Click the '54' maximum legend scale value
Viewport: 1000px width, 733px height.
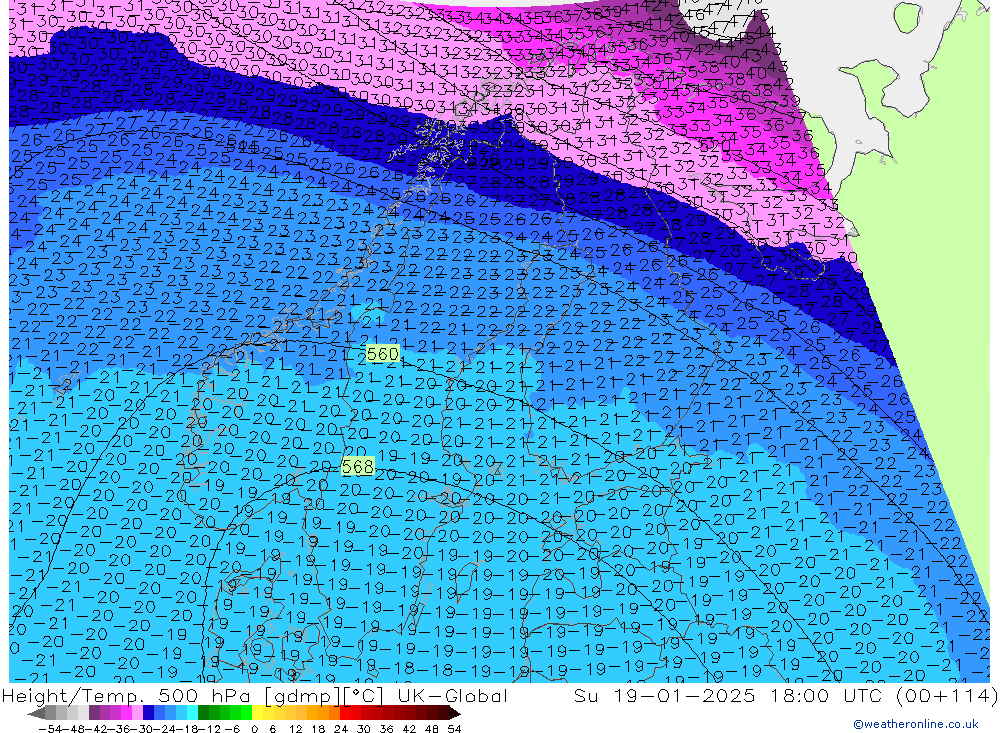(454, 729)
